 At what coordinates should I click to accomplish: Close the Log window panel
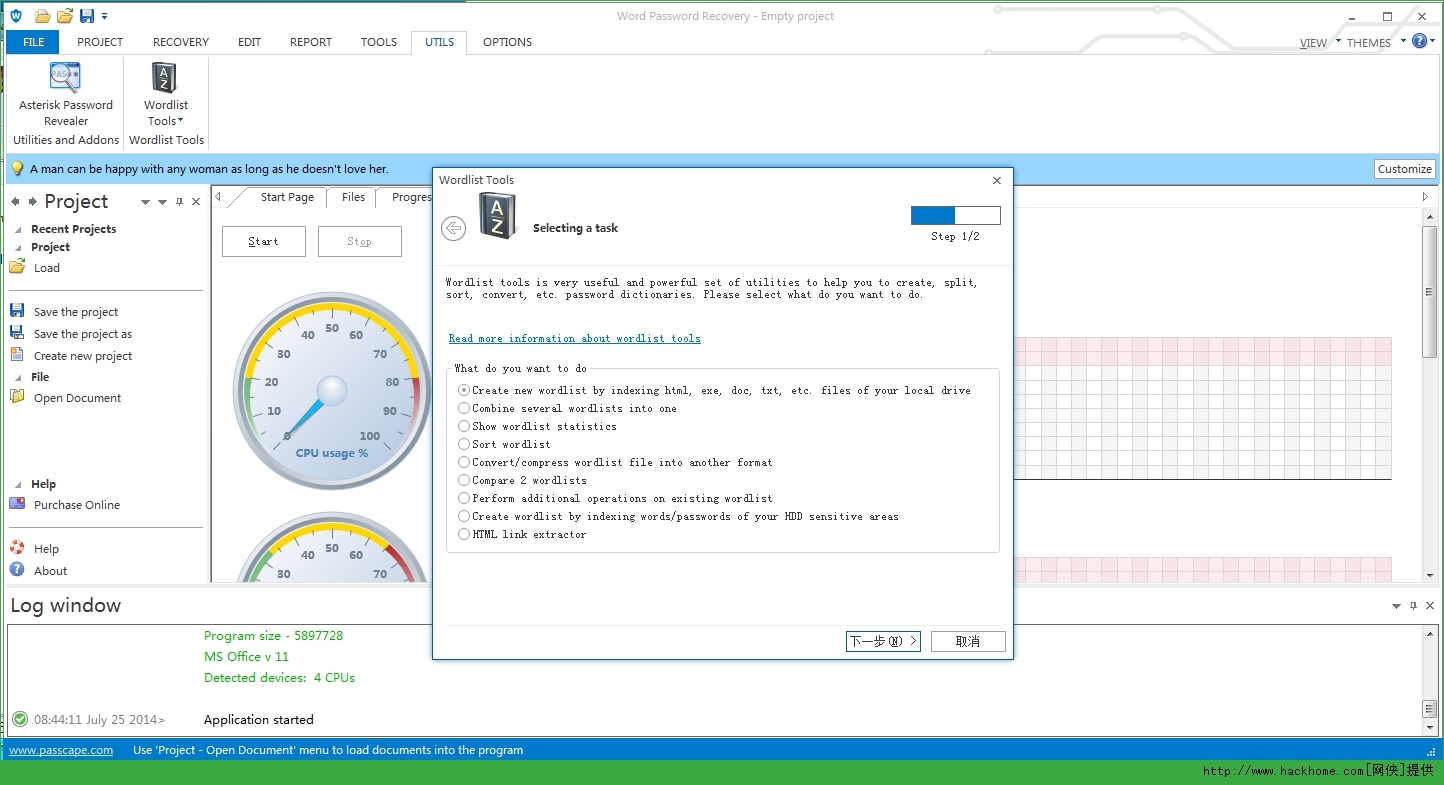point(1430,606)
